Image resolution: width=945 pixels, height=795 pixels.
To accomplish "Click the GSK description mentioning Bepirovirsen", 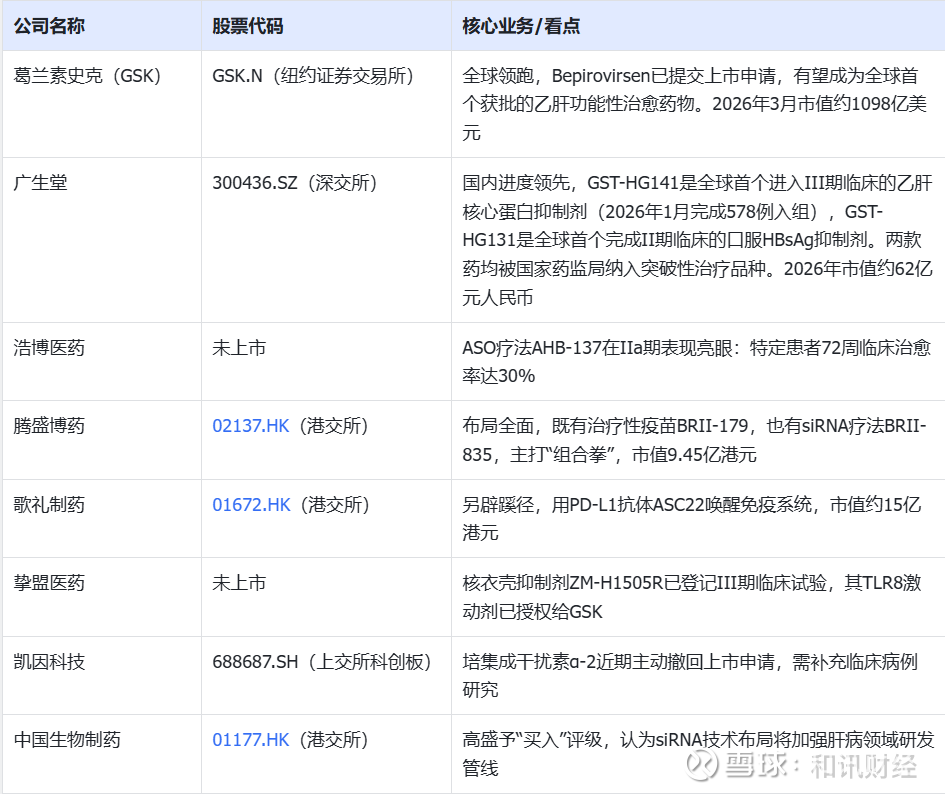I will point(695,104).
